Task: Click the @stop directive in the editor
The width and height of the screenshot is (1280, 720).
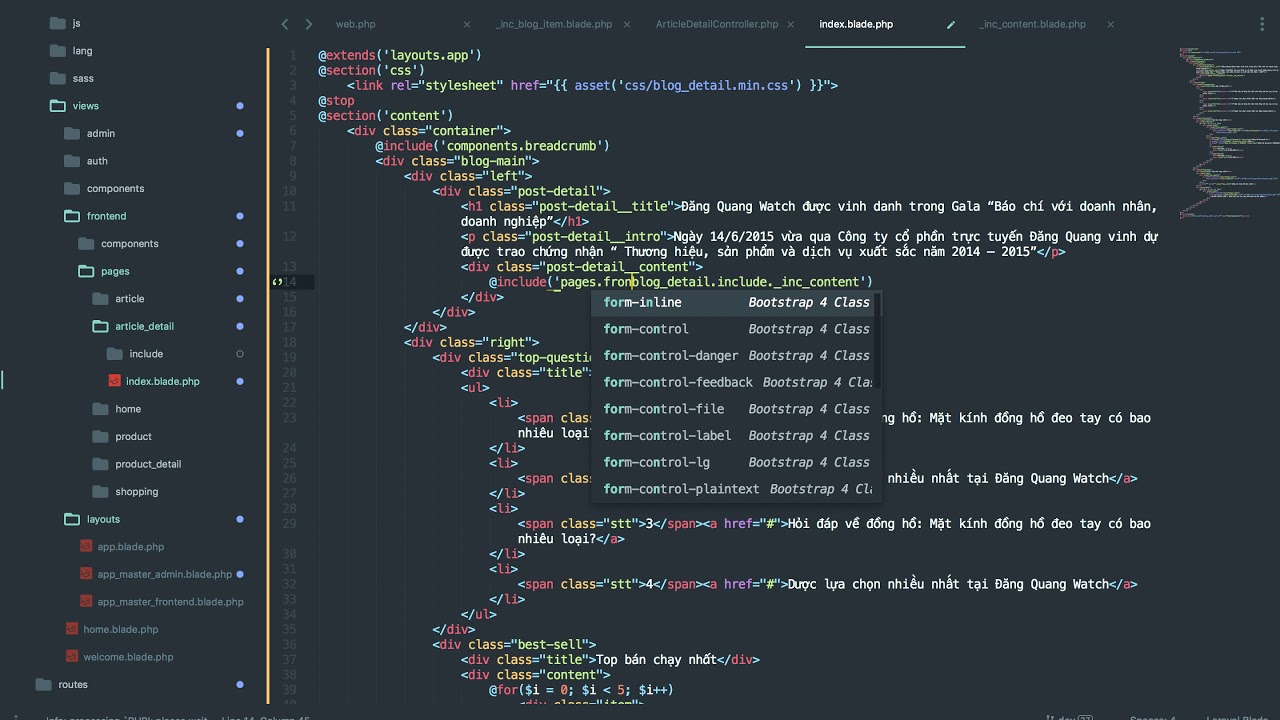Action: tap(336, 101)
